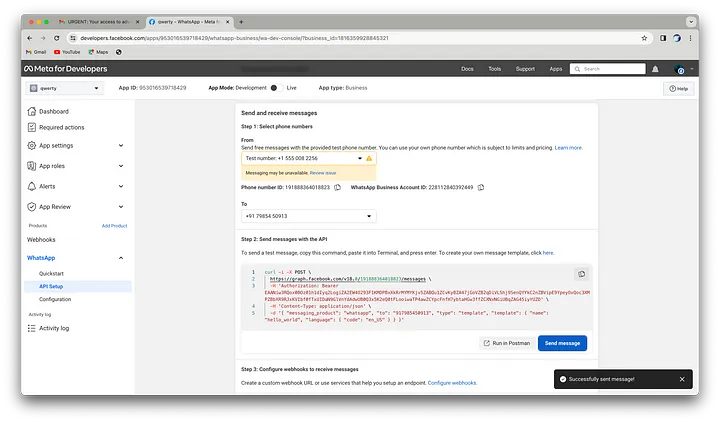Click the Dashboard home icon
Image resolution: width=720 pixels, height=423 pixels.
32,112
